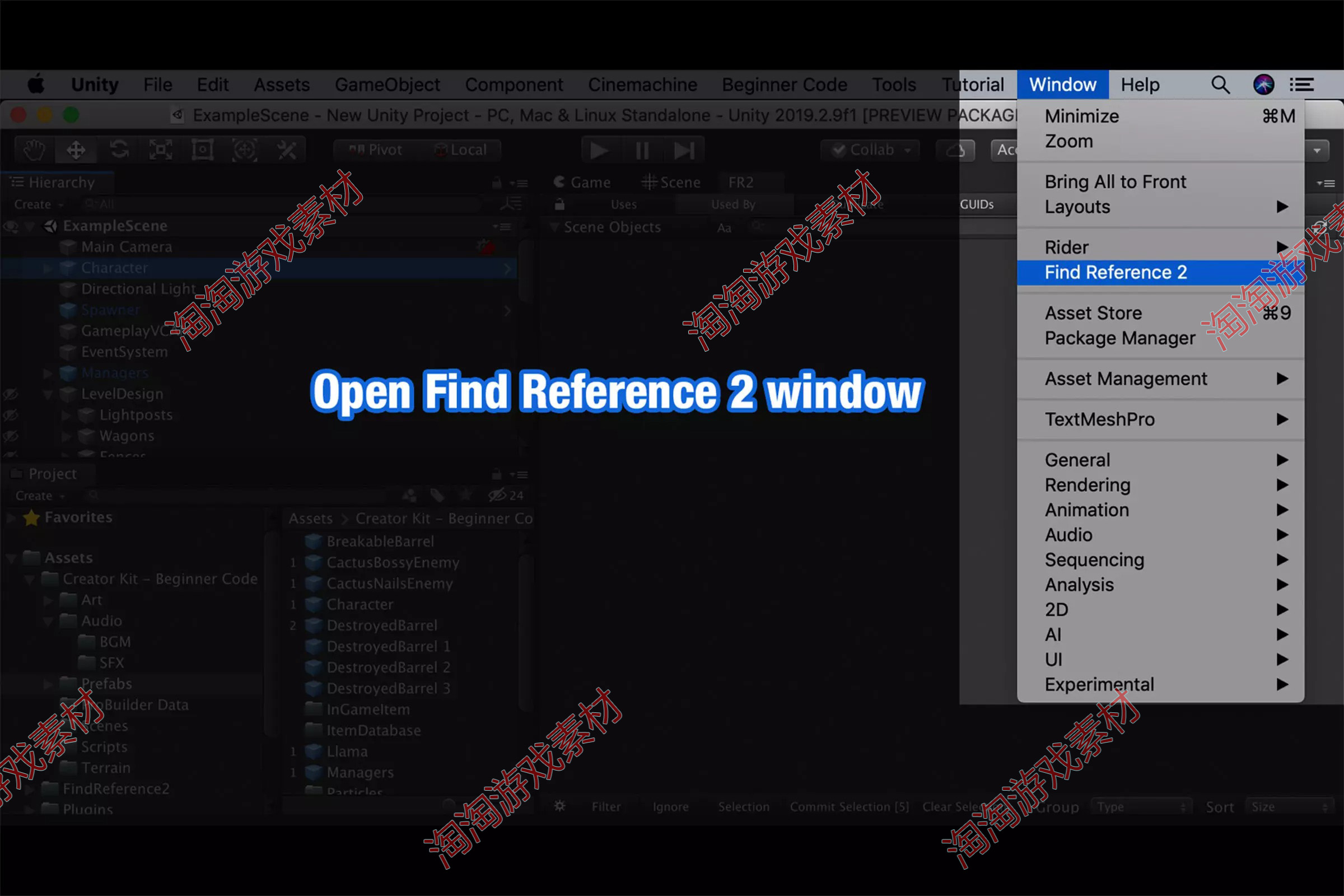Select the Move tool
Image resolution: width=1344 pixels, height=896 pixels.
click(76, 150)
